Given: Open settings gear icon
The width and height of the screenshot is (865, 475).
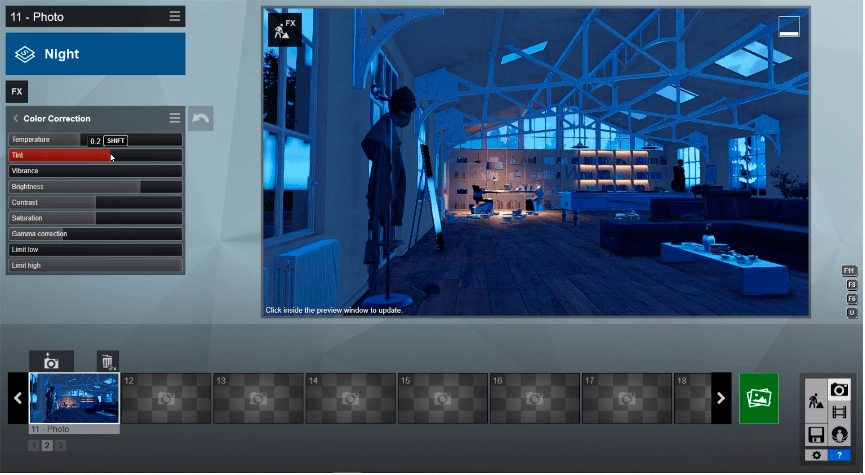Looking at the screenshot, I should [x=816, y=455].
